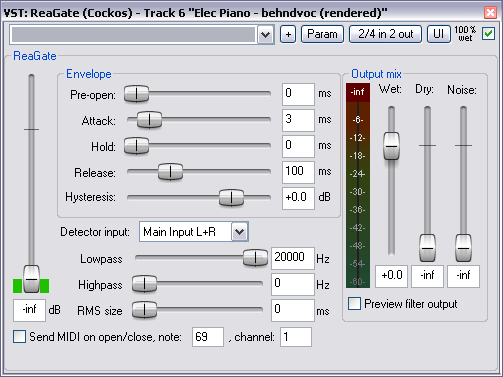This screenshot has height=377, width=503.
Task: Close the ReaGate plugin window
Action: tap(490, 13)
